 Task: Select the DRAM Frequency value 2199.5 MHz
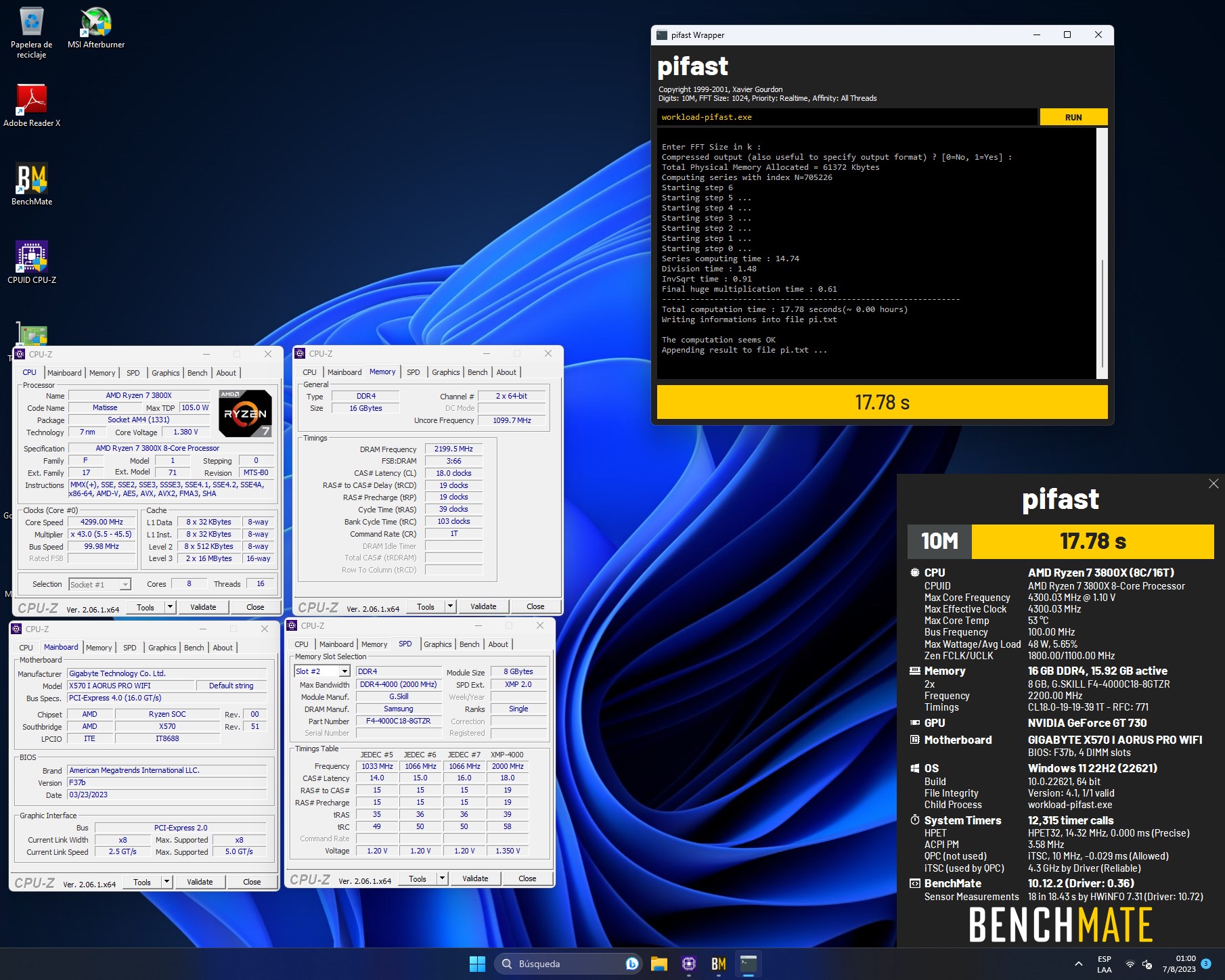point(453,449)
